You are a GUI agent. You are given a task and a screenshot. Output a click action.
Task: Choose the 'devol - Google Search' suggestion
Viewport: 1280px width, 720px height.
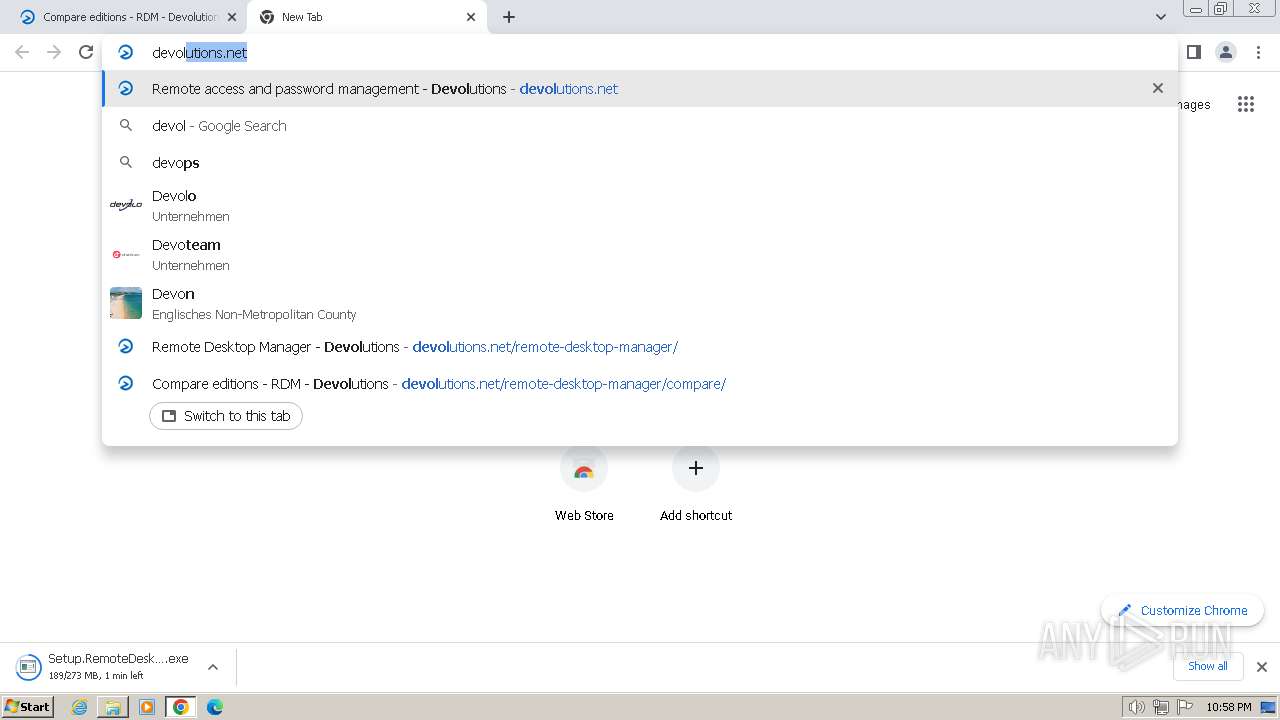point(640,125)
